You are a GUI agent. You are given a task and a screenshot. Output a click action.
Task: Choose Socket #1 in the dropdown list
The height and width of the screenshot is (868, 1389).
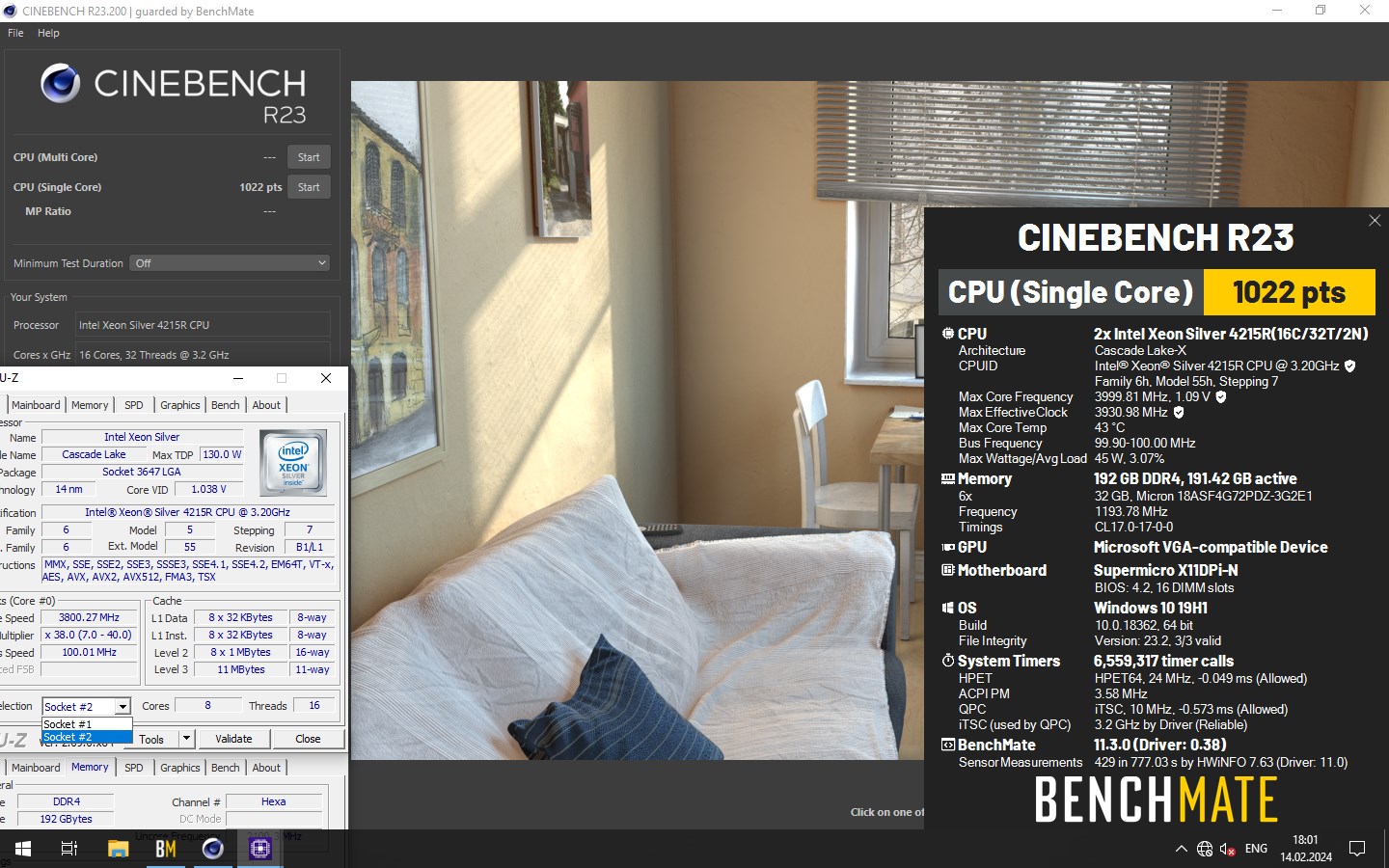tap(87, 724)
